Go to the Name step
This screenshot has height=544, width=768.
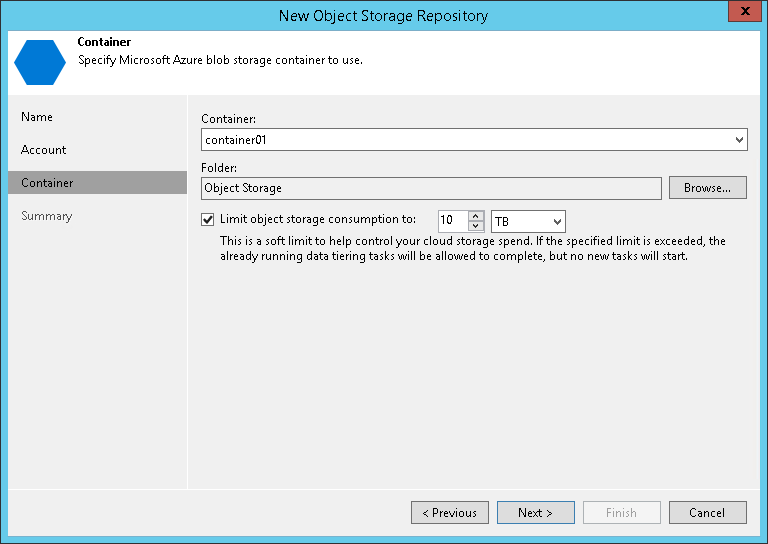37,117
